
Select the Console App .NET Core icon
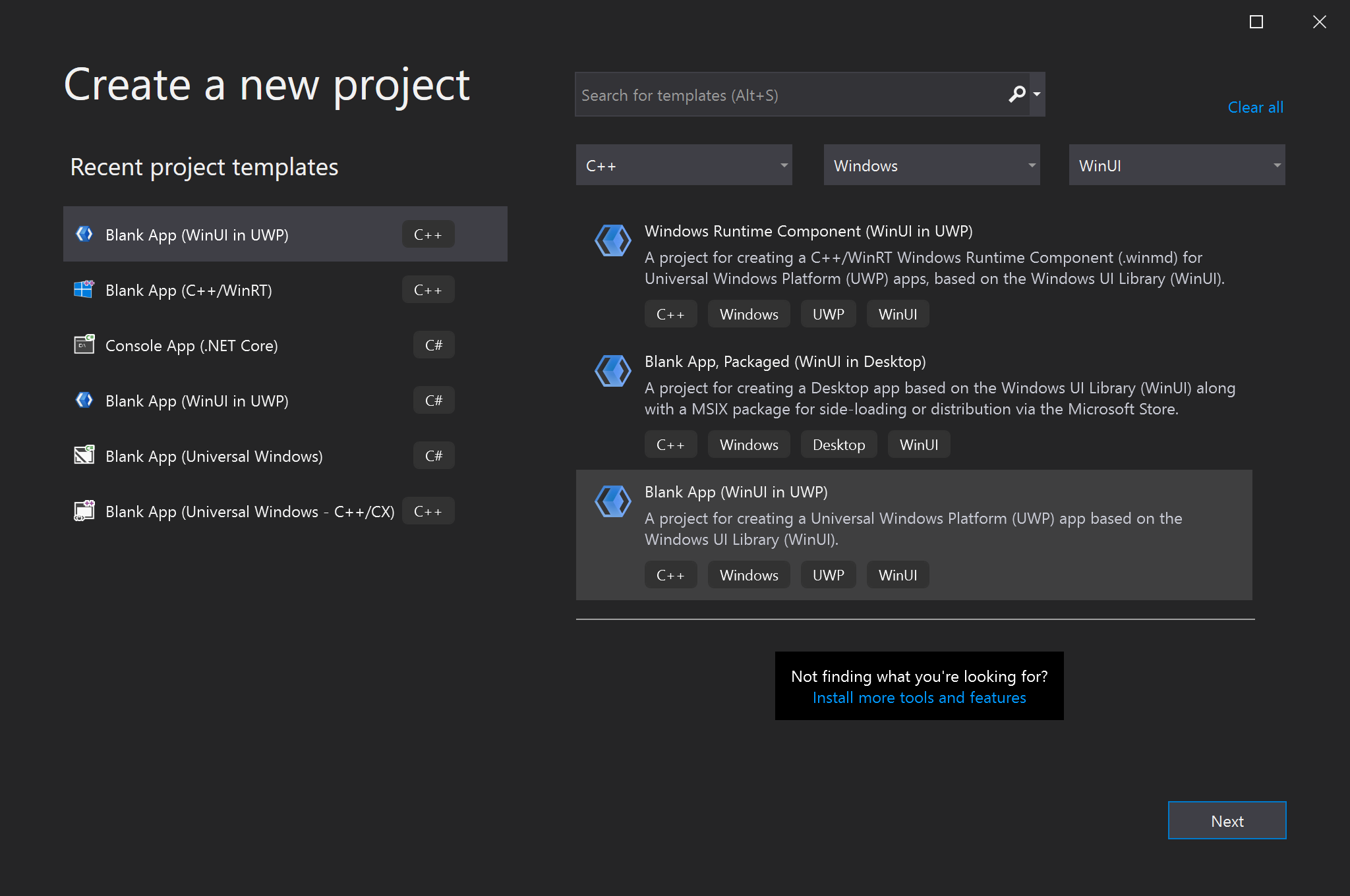[x=84, y=344]
